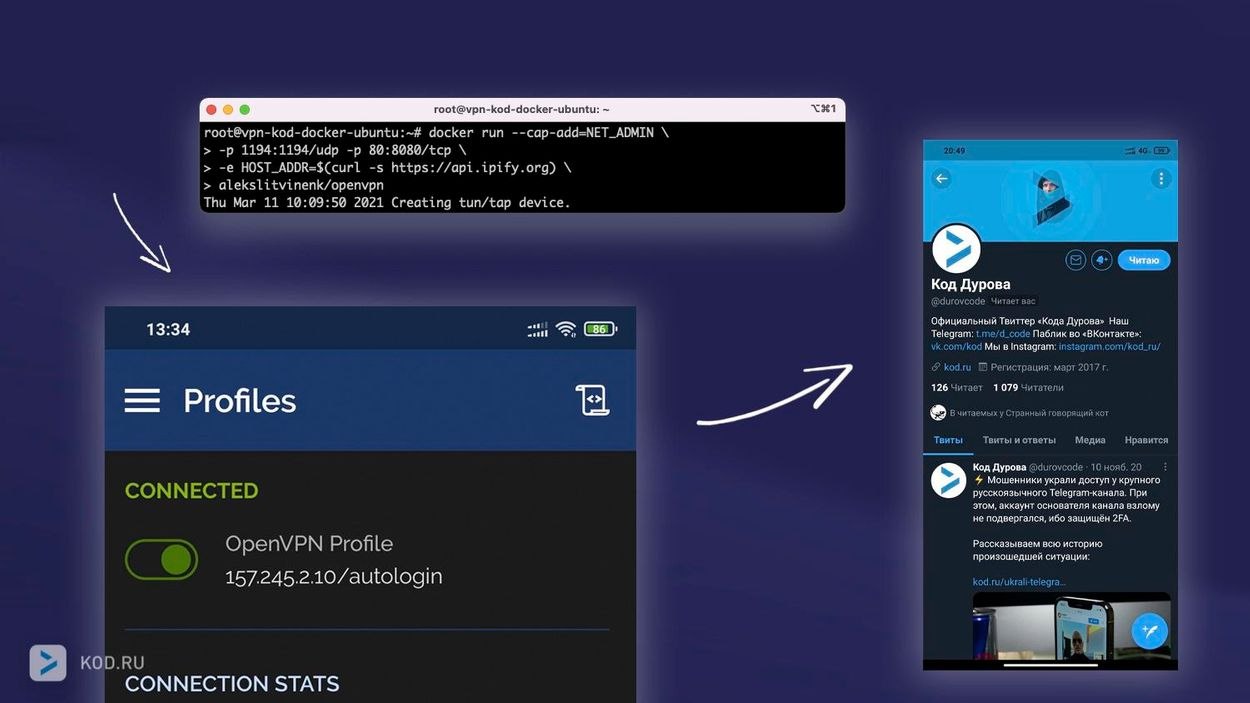Screen dimensions: 1250x703
Task: Tap the CONNECTION STATS heading
Action: point(232,684)
